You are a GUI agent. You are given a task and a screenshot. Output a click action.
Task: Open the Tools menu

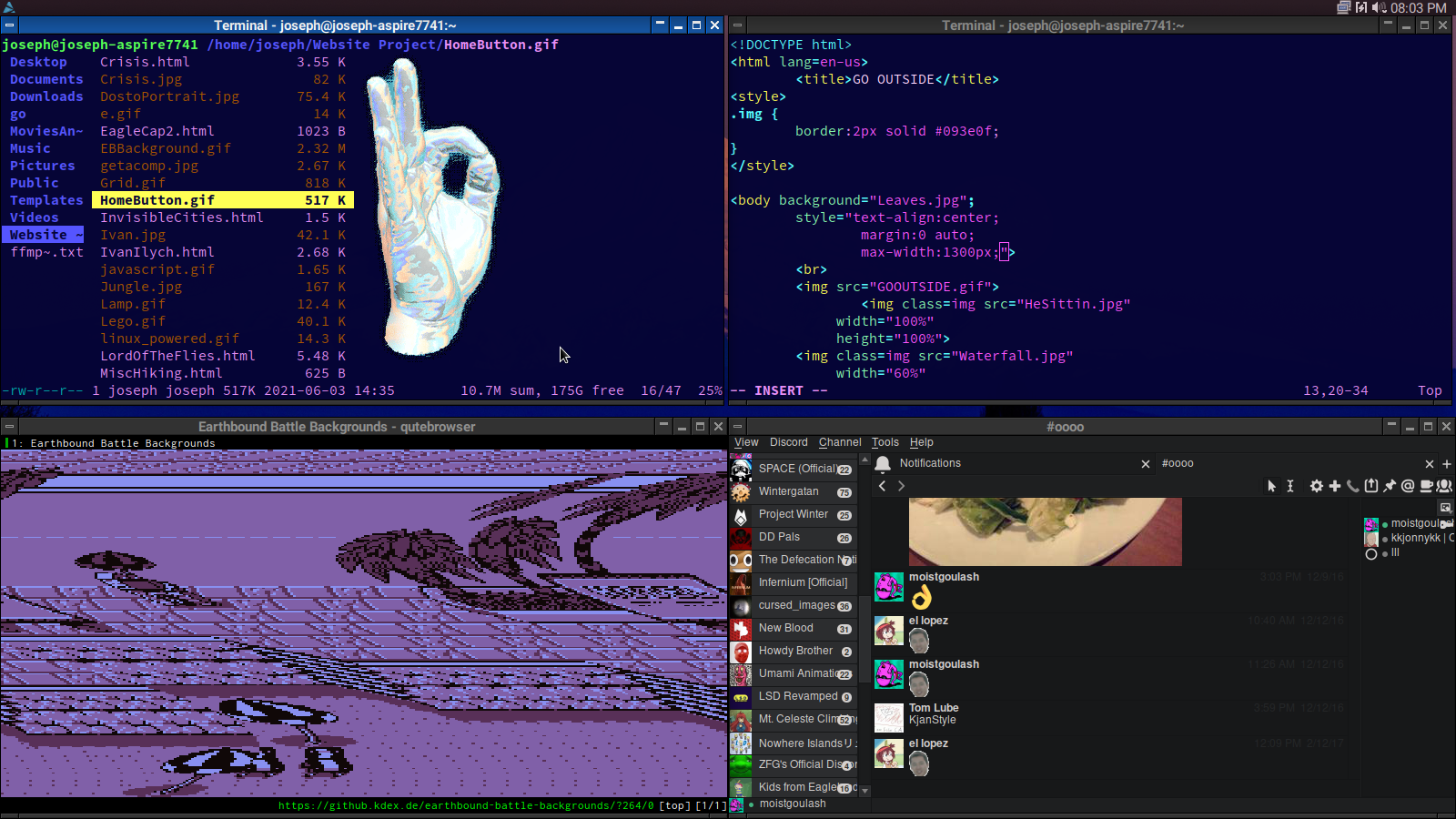[x=885, y=442]
